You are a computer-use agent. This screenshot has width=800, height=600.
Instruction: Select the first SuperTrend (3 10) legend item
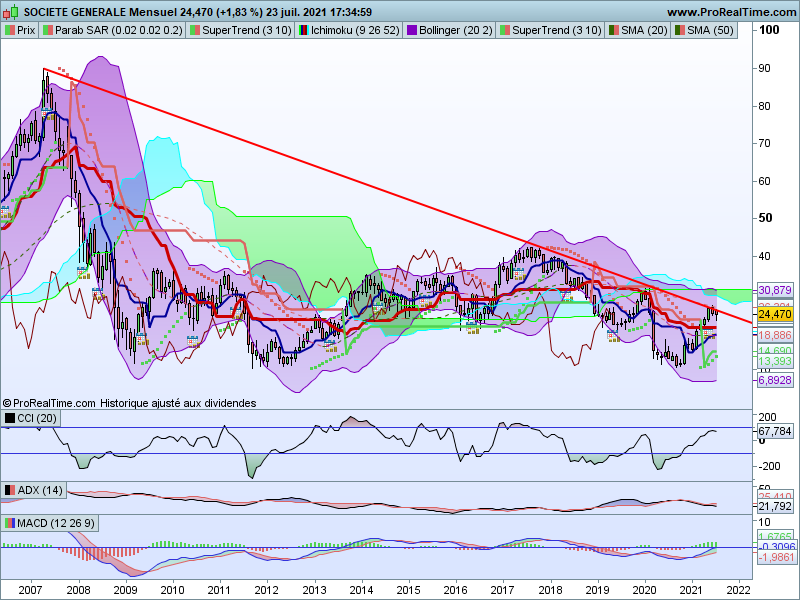pyautogui.click(x=240, y=30)
